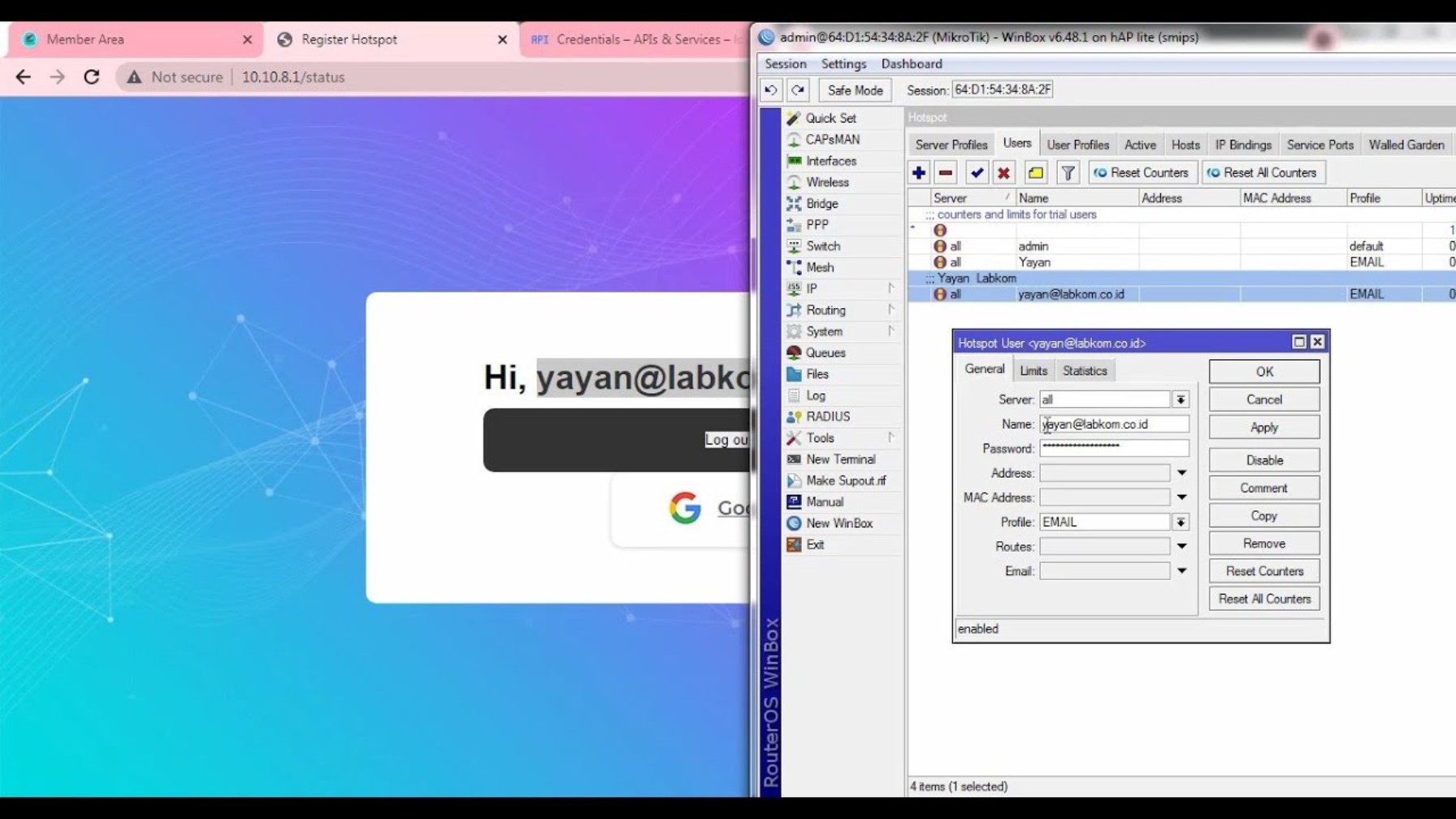Add a new hotspot user with plus icon

tap(919, 172)
